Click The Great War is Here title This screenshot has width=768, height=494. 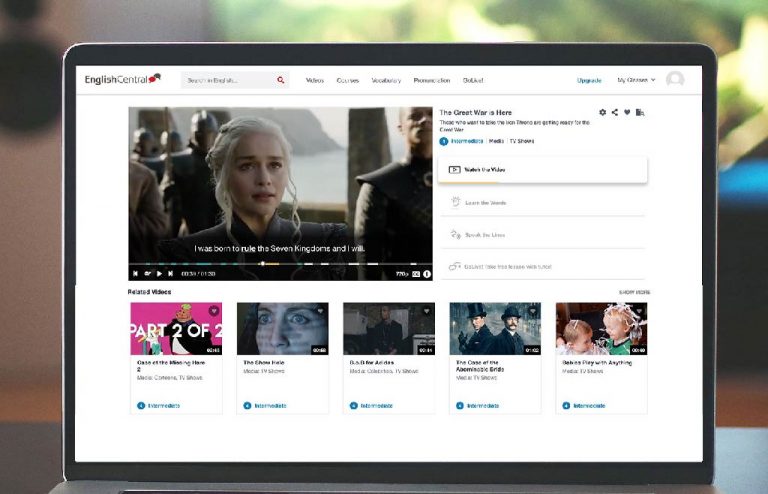pos(475,113)
